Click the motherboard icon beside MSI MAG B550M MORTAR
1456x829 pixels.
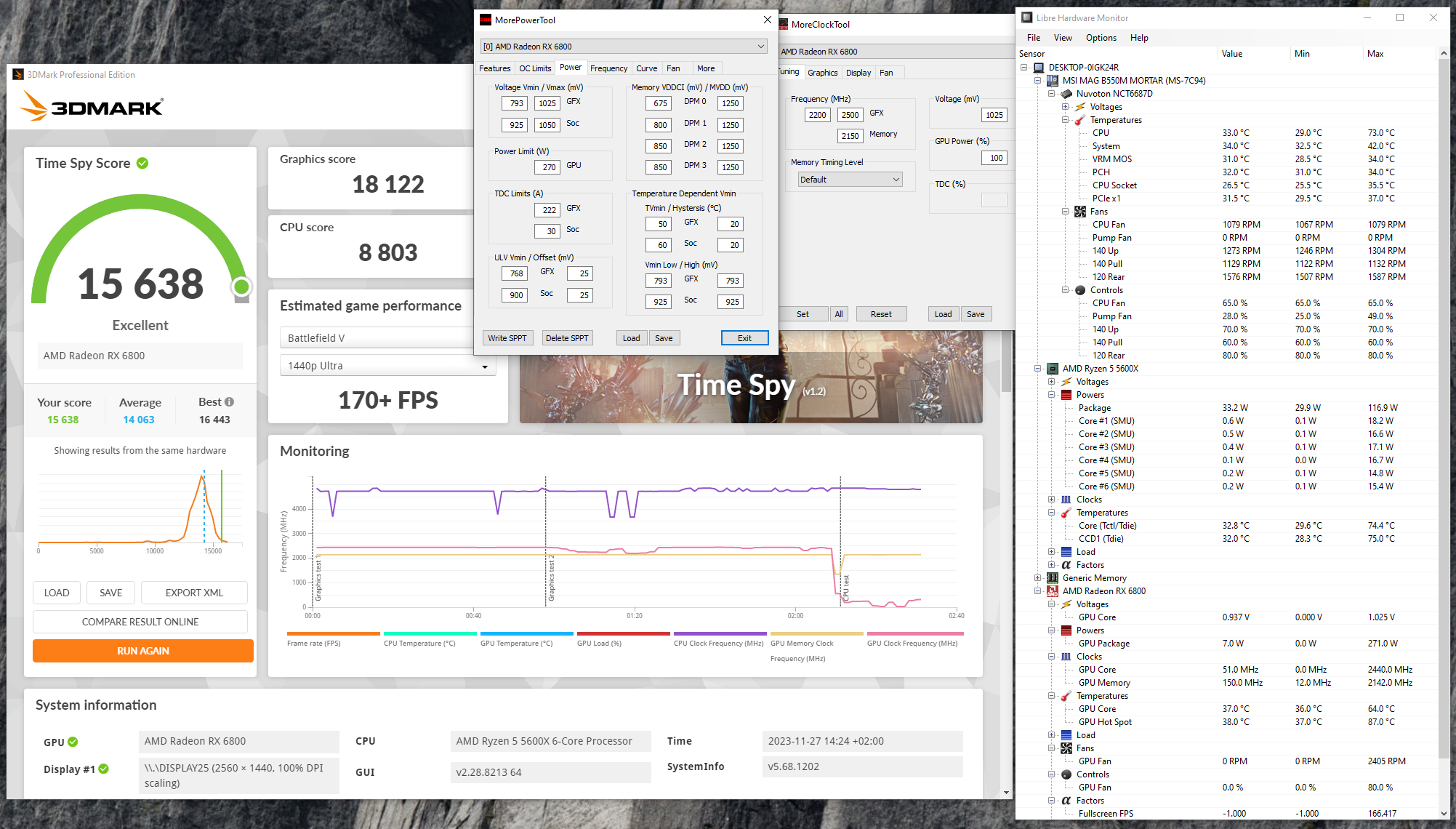(x=1052, y=81)
